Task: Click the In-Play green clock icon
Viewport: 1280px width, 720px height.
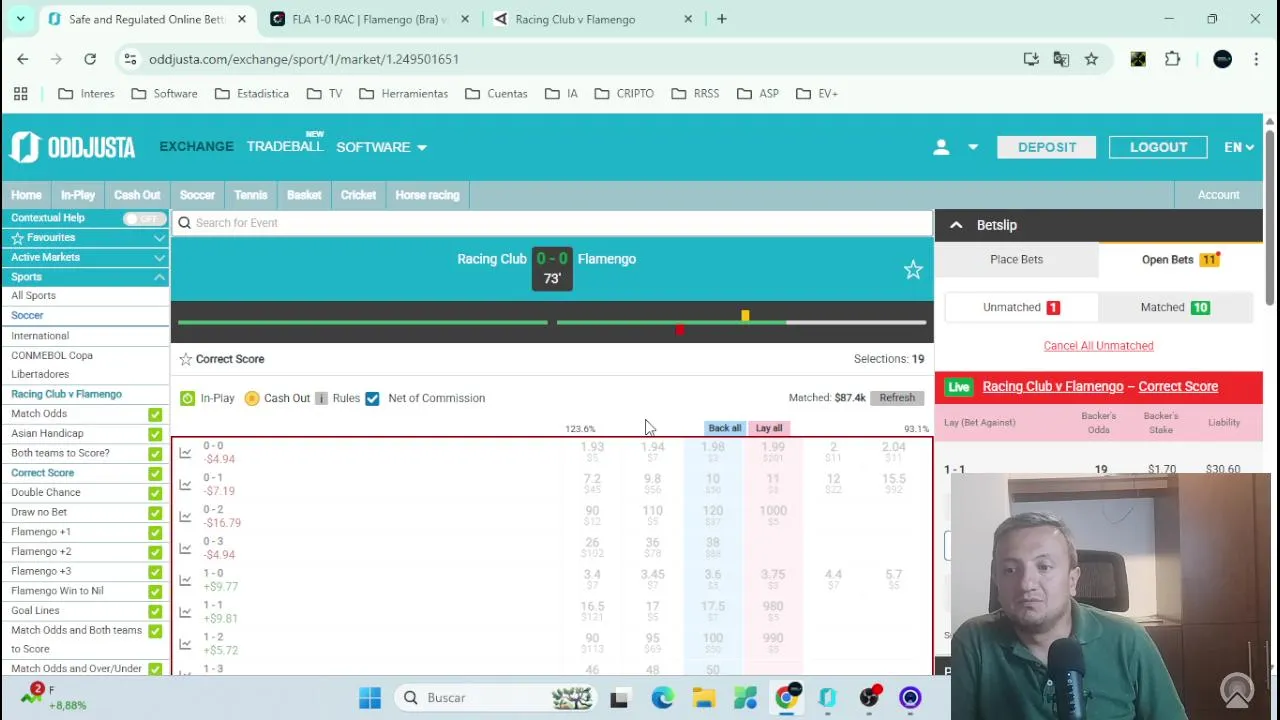Action: coord(187,398)
